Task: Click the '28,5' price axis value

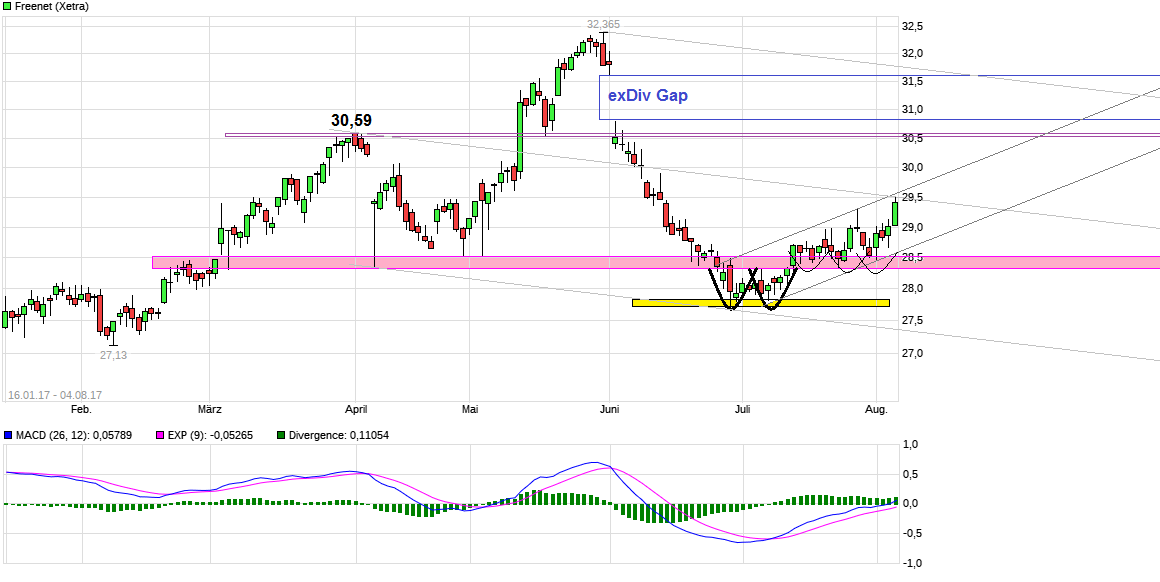Action: pyautogui.click(x=912, y=257)
